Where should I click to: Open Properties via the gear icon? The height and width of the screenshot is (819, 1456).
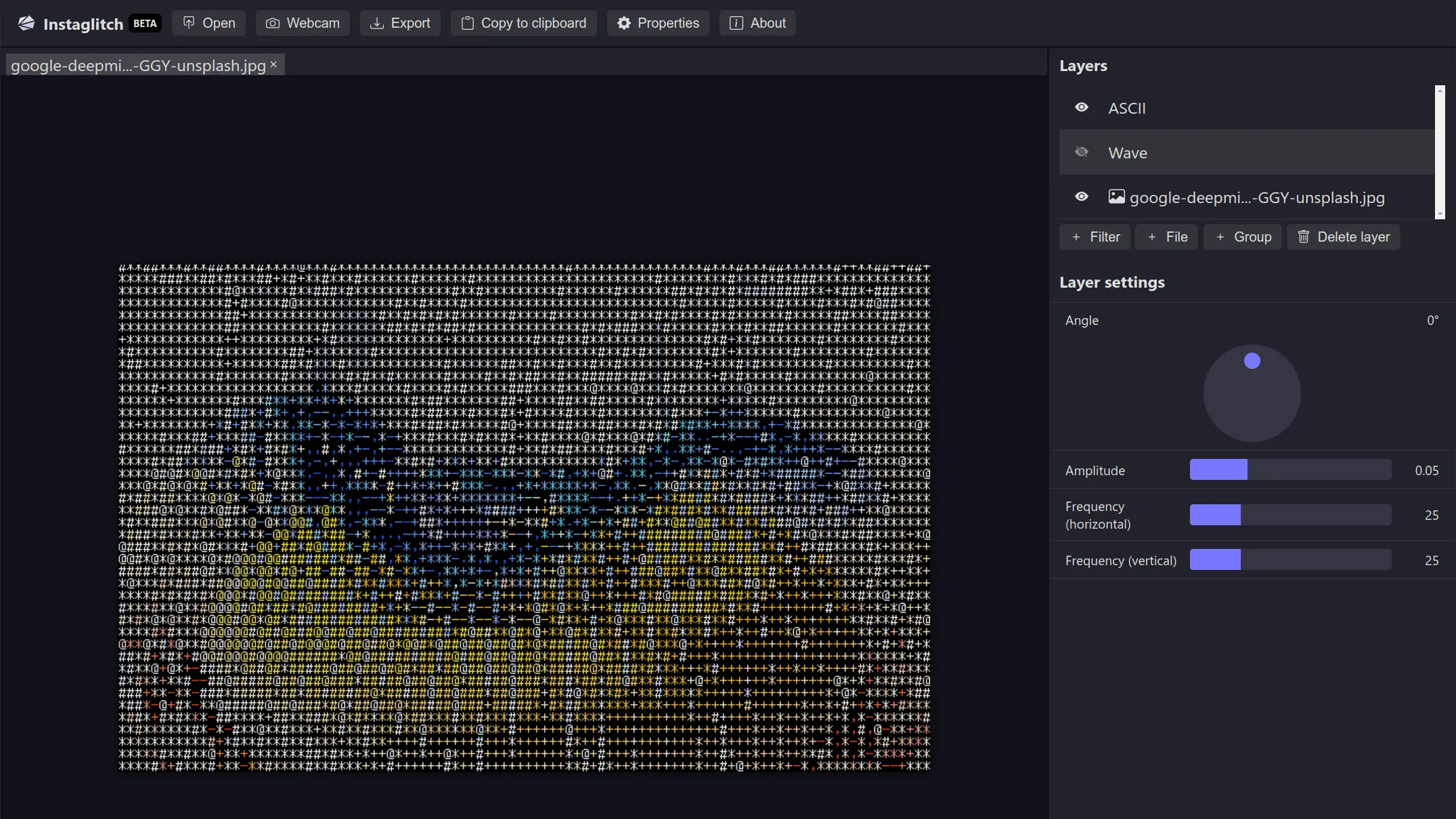pyautogui.click(x=623, y=22)
